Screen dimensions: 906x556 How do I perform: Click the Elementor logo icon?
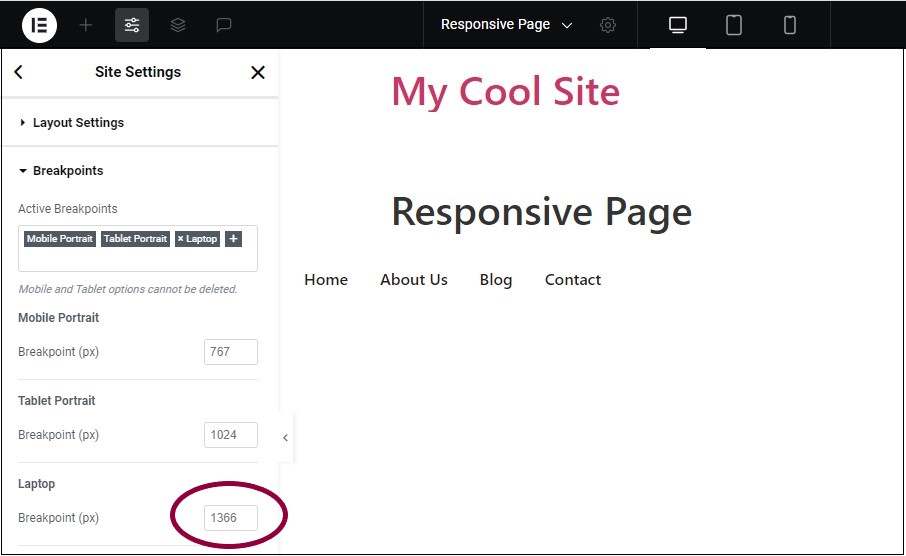click(x=40, y=25)
